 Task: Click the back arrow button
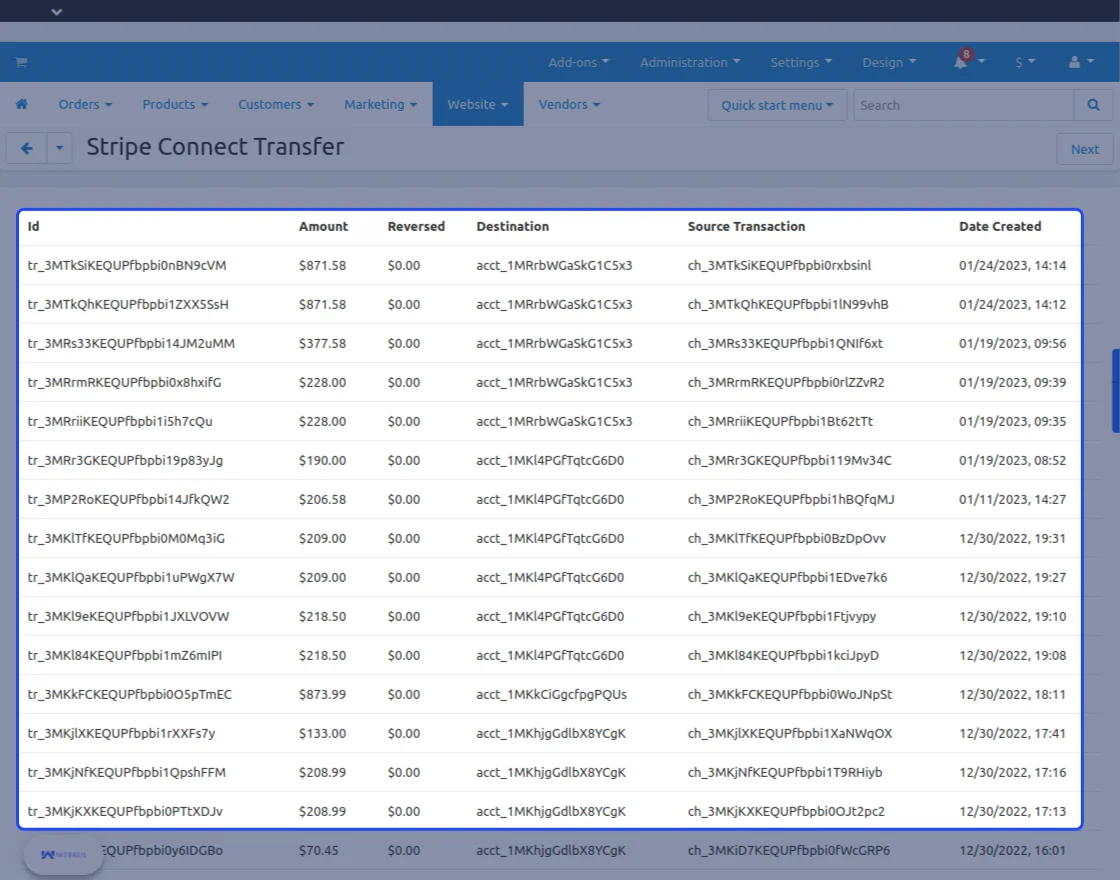click(x=26, y=149)
